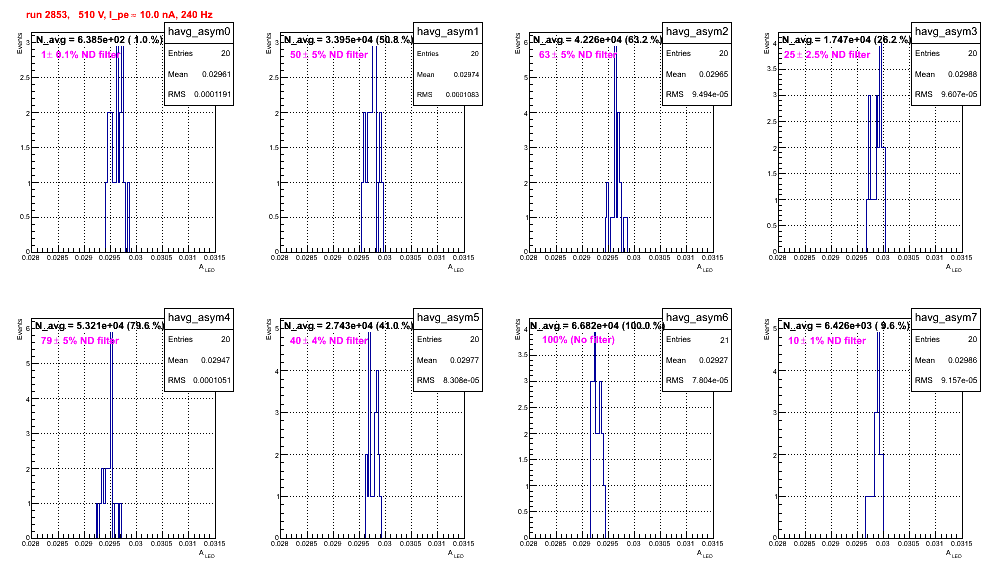Click RMS 9.494e-05 in havg_asym2 stats

pyautogui.click(x=697, y=94)
